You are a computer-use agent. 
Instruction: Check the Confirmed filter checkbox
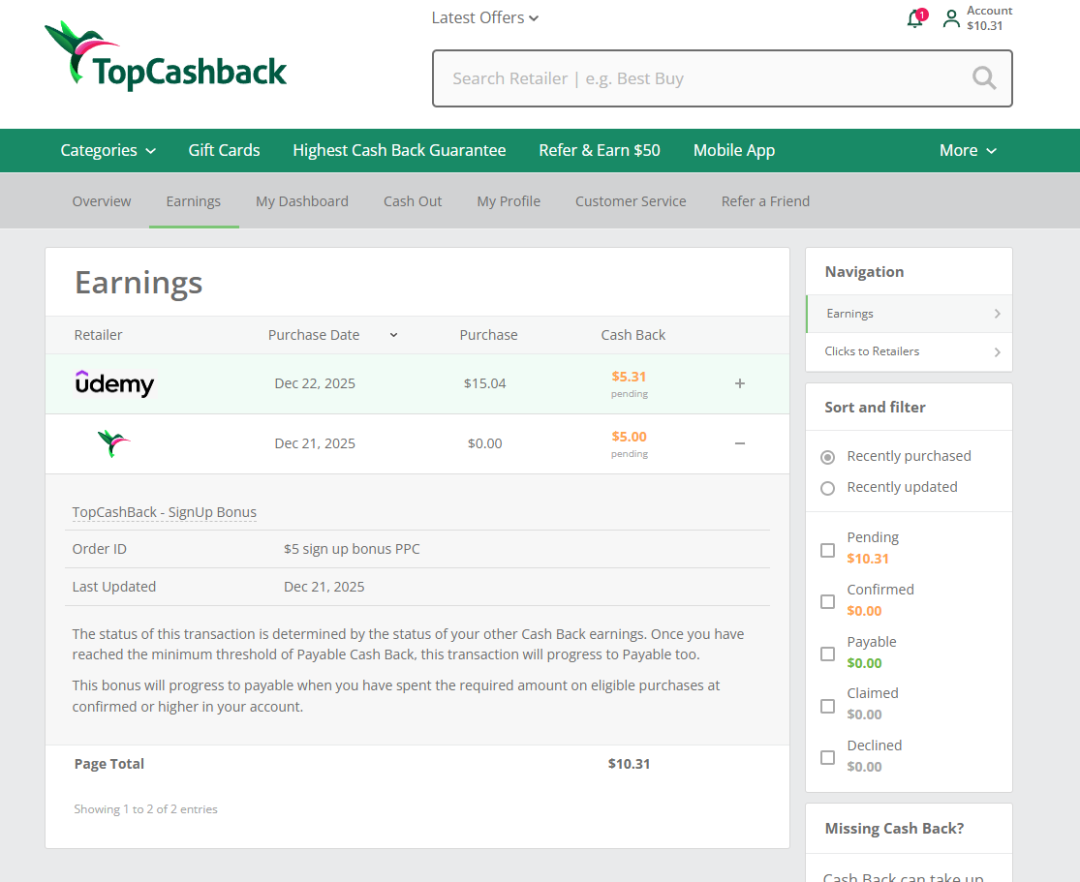click(828, 602)
